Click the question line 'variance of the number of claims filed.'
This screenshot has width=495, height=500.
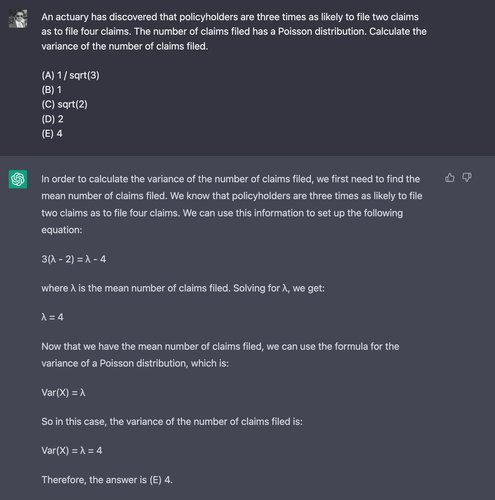coord(125,46)
